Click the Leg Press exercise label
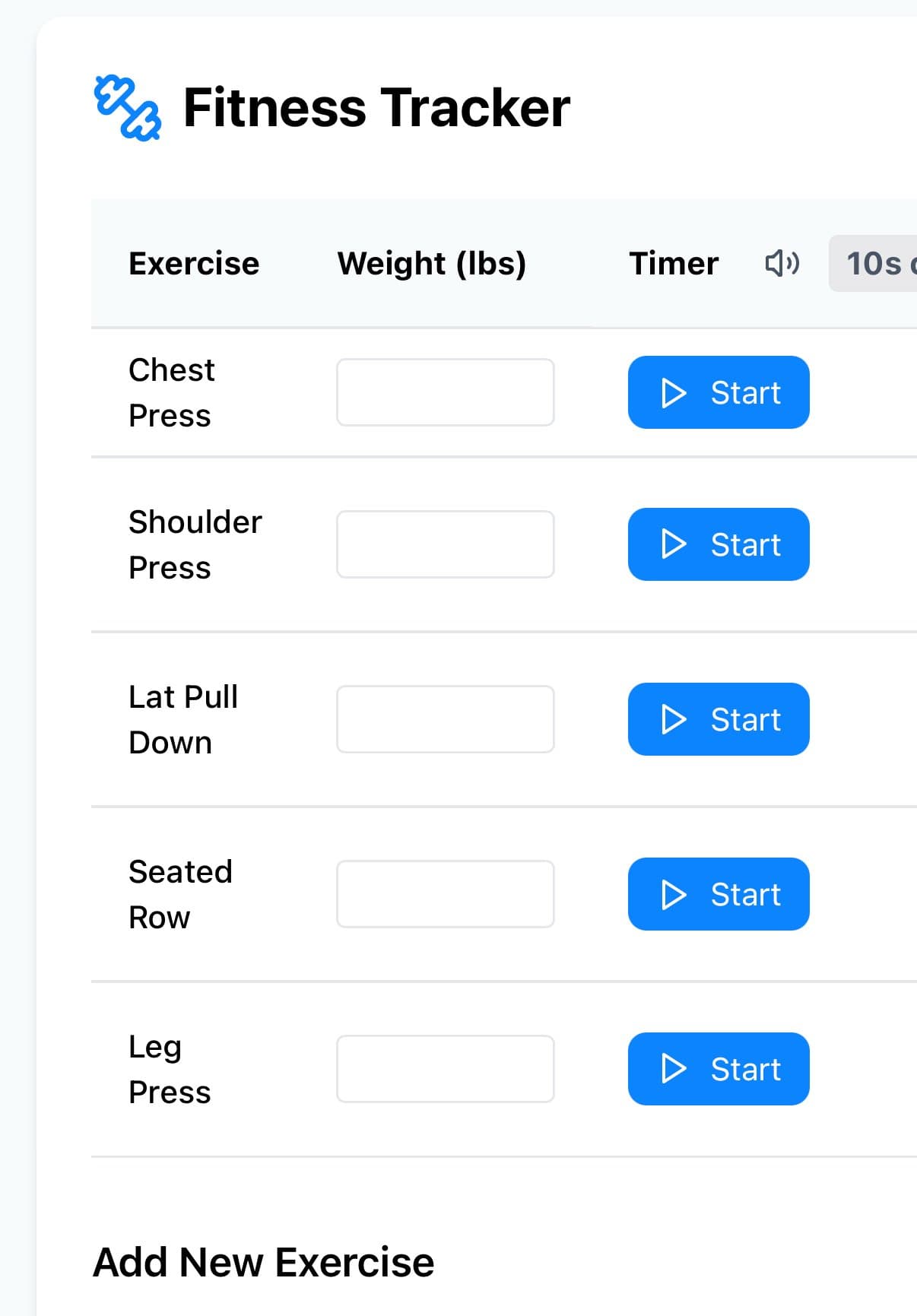This screenshot has height=1316, width=917. tap(169, 1069)
